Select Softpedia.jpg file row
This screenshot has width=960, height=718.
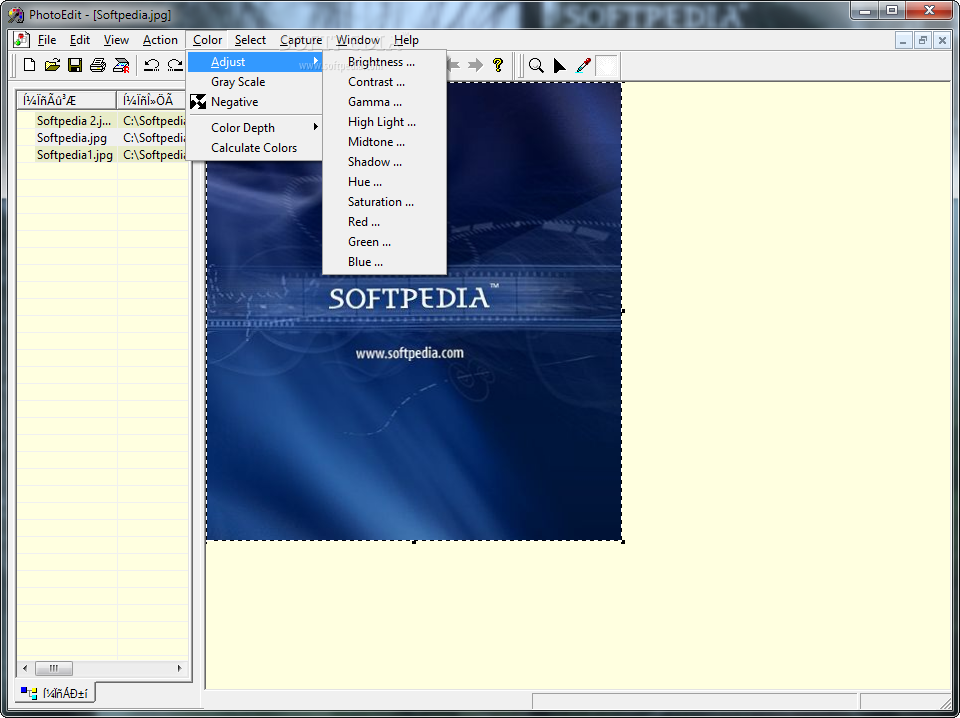tap(102, 138)
